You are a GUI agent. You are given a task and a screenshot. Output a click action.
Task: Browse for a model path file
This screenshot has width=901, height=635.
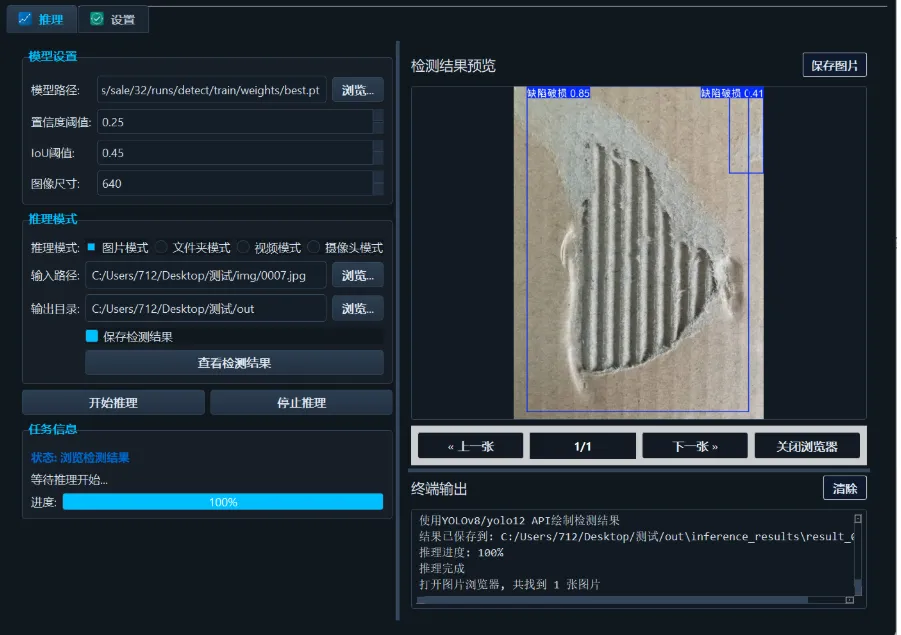pos(356,89)
